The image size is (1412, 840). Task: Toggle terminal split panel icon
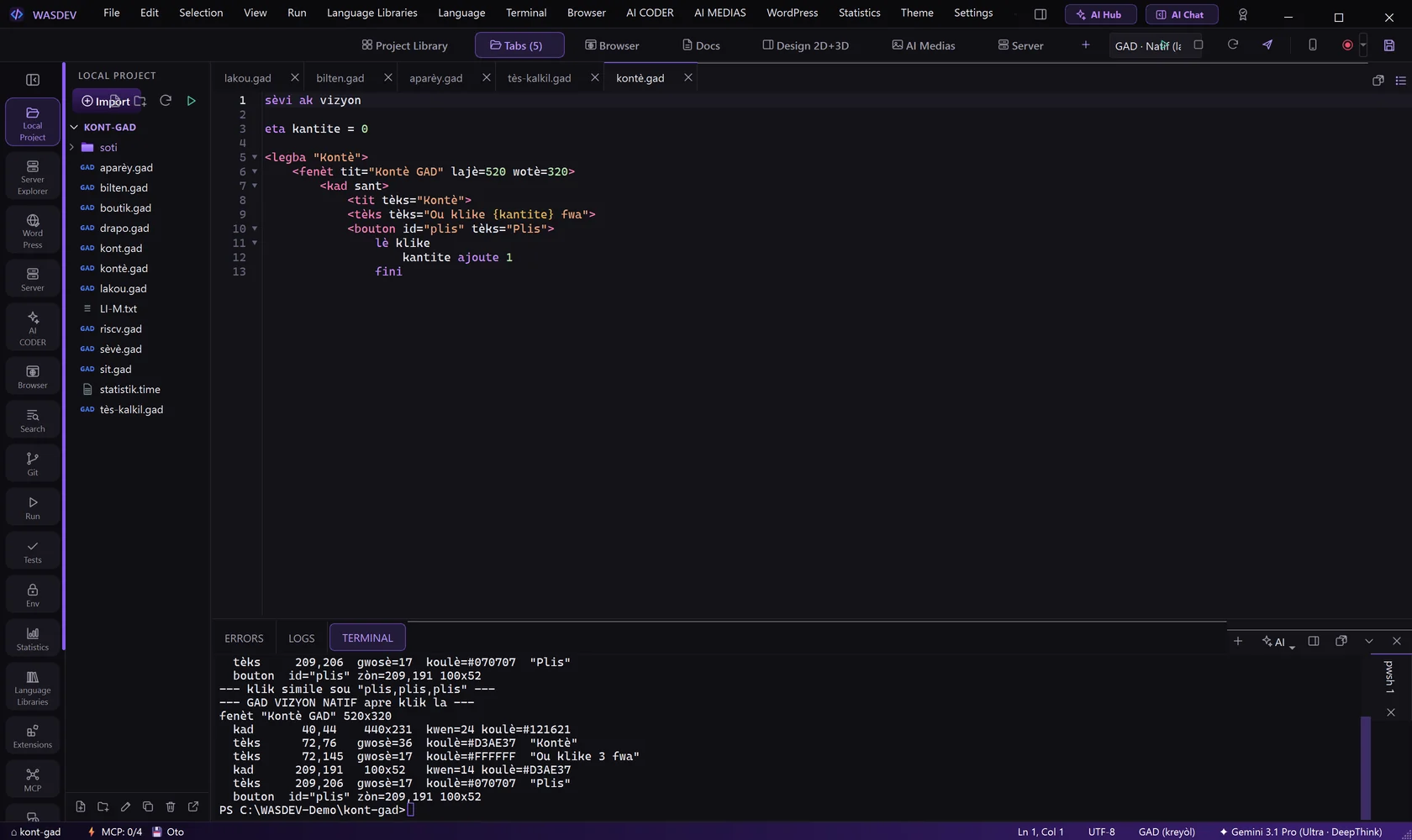tap(1314, 641)
